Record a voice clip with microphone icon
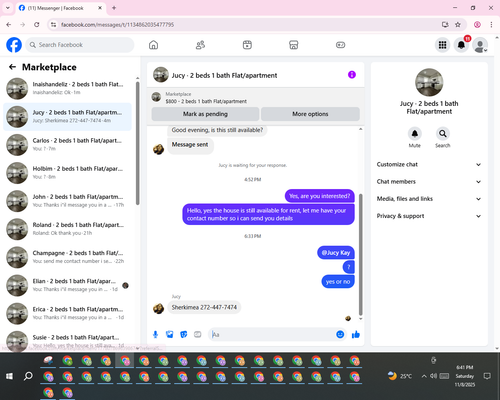500x400 pixels. coord(155,334)
